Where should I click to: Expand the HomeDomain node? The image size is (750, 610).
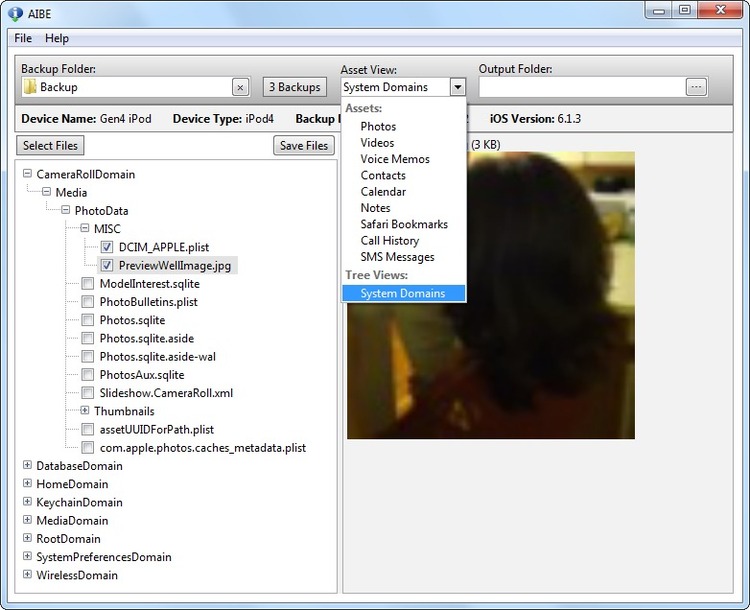click(x=27, y=483)
